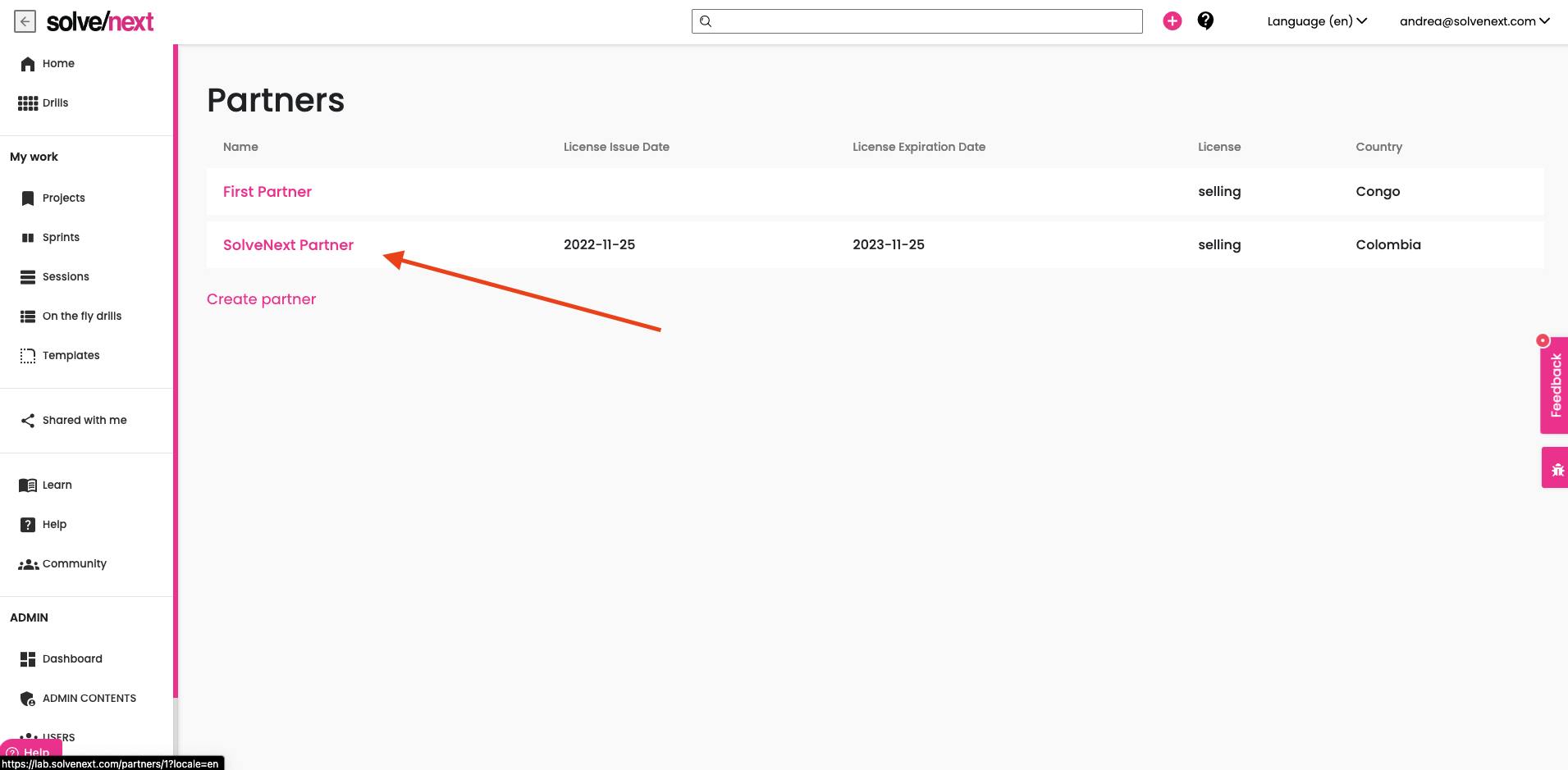Screen dimensions: 1568x770
Task: Click the Sessions rows icon
Action: (x=28, y=277)
